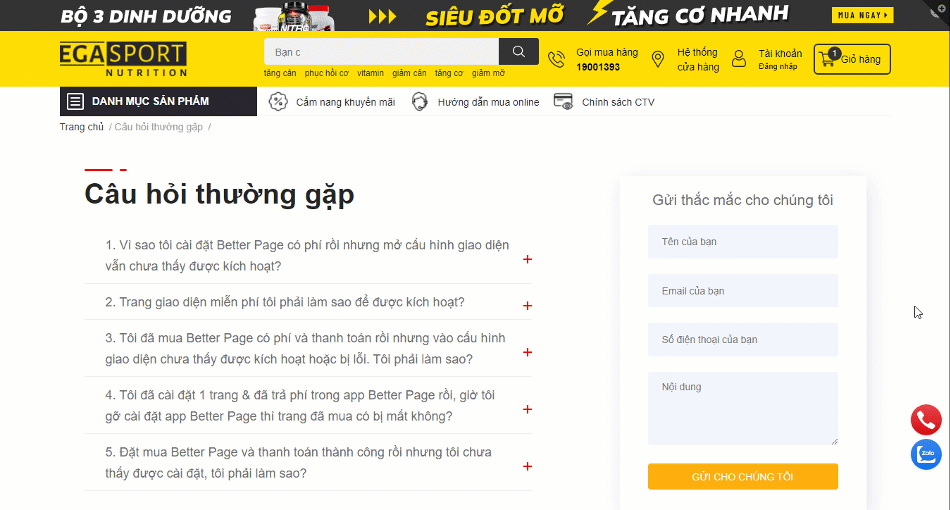
Task: Click the shopping cart icon
Action: (826, 59)
